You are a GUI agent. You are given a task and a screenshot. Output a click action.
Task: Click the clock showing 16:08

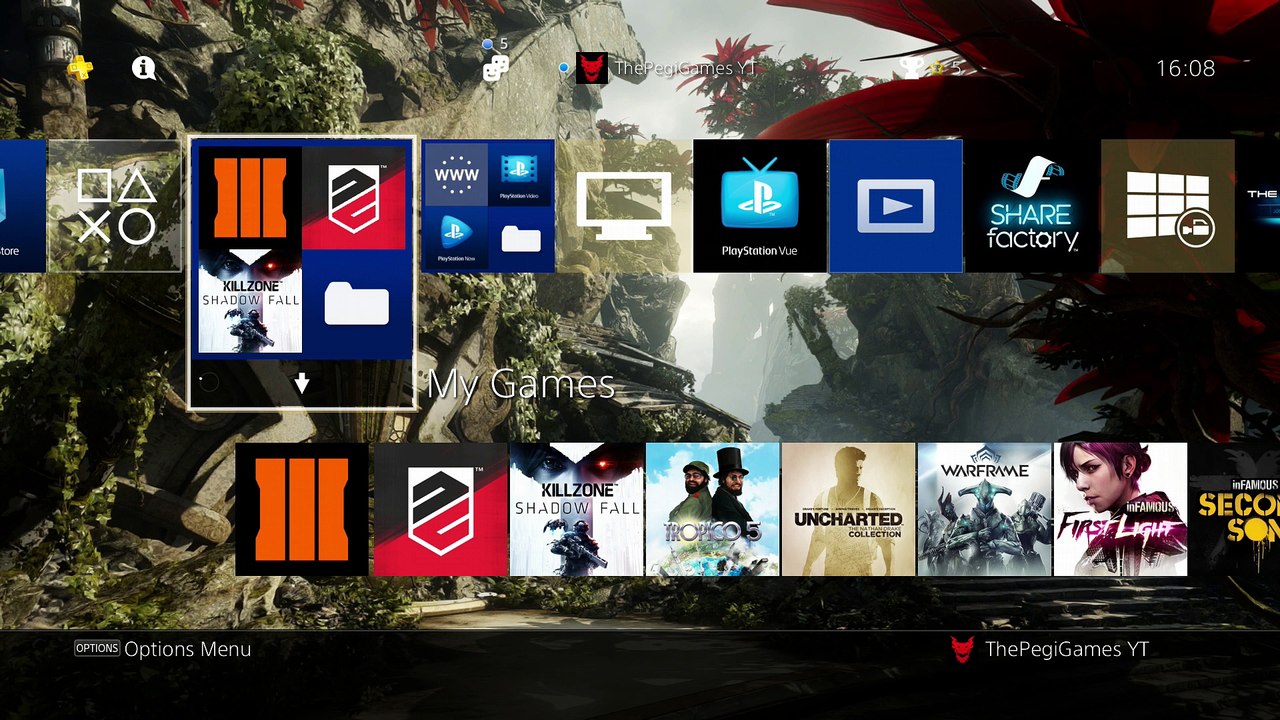pos(1185,68)
